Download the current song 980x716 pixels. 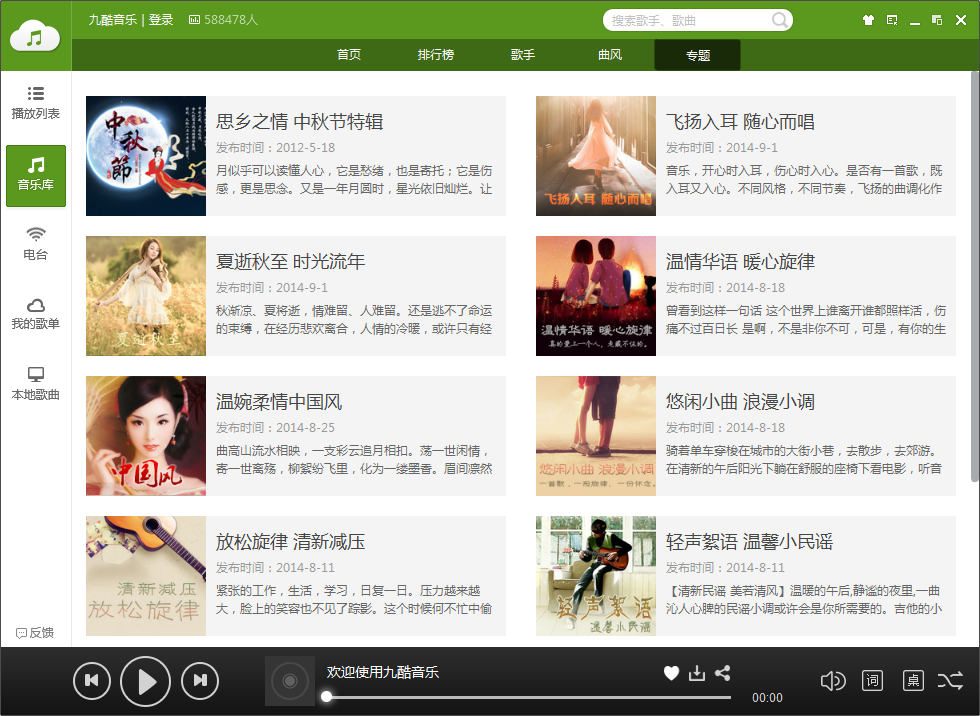coord(697,673)
